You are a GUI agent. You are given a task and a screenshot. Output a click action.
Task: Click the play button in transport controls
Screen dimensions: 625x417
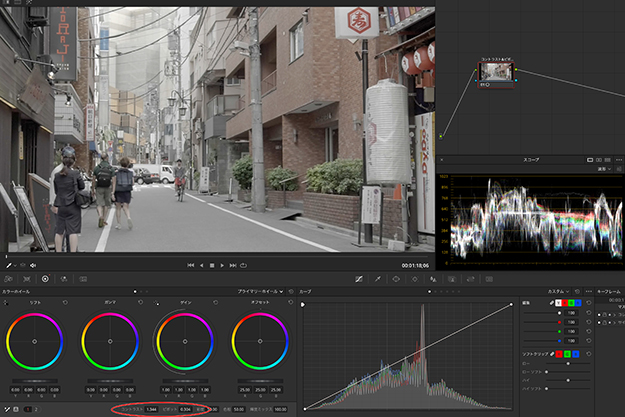click(221, 265)
